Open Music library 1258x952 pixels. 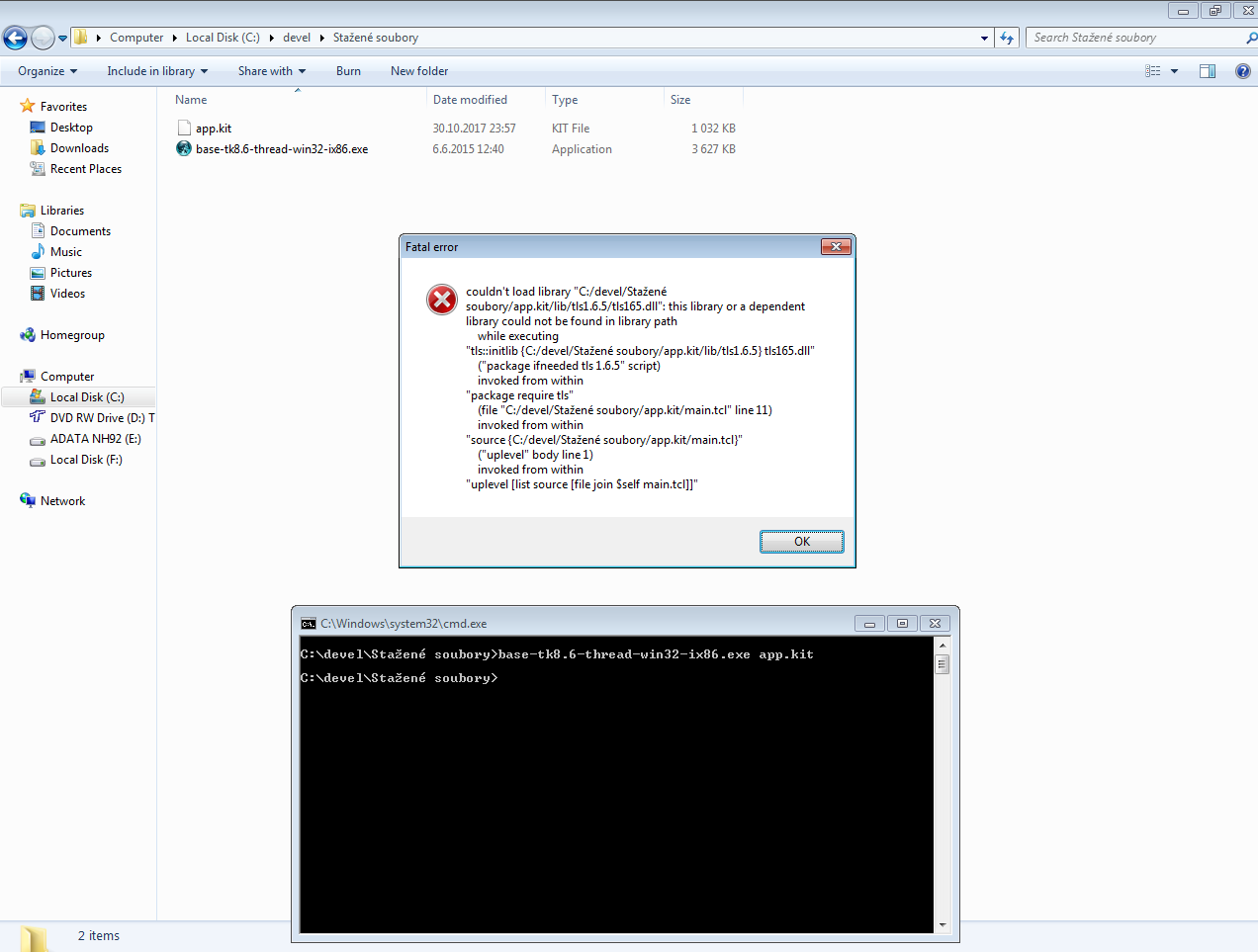[x=66, y=252]
